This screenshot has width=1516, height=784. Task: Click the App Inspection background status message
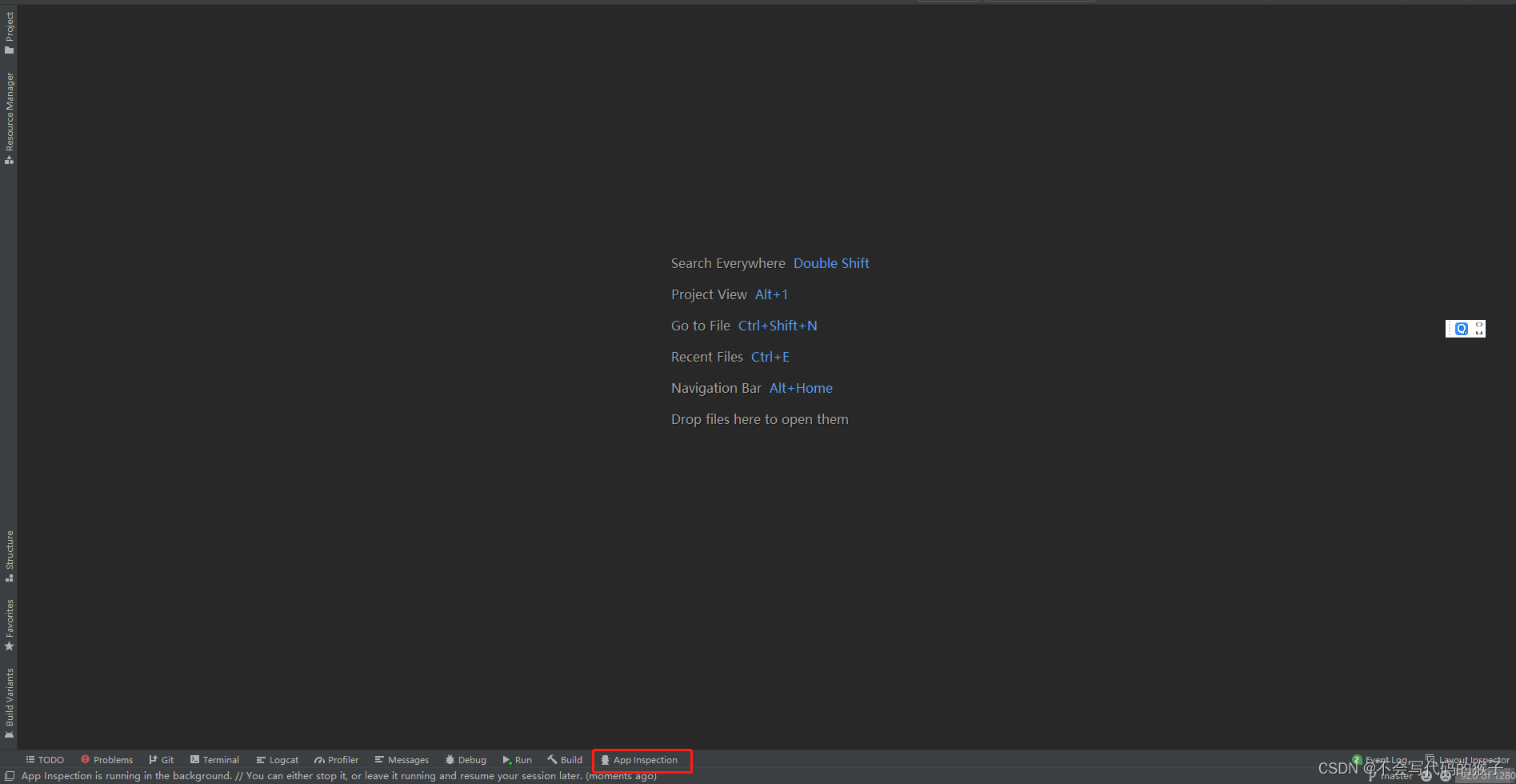pos(336,775)
